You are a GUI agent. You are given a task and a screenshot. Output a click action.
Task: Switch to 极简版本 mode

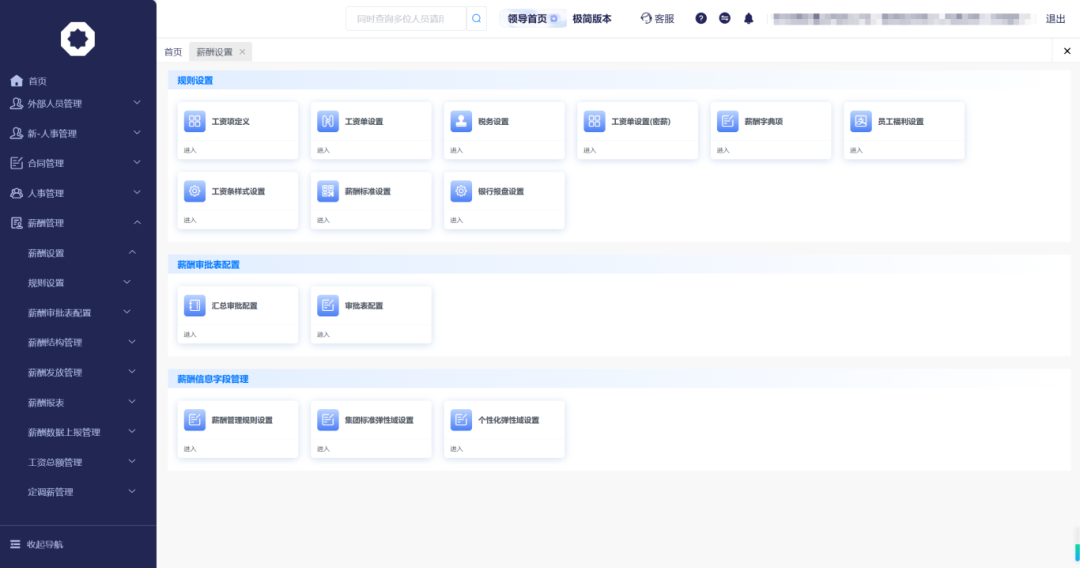pos(592,18)
